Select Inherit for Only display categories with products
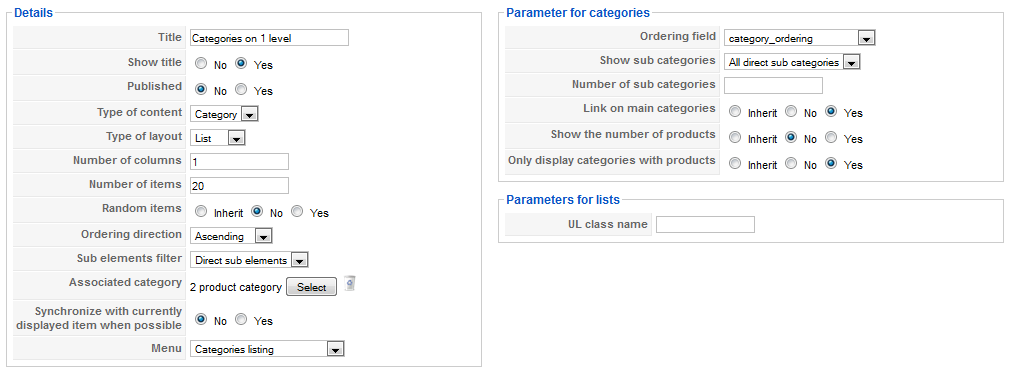This screenshot has height=372, width=1011. pyautogui.click(x=735, y=164)
